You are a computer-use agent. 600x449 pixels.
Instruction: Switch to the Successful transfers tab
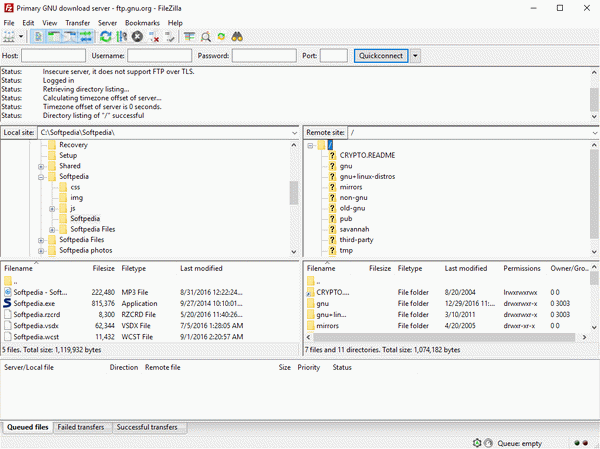(x=147, y=427)
